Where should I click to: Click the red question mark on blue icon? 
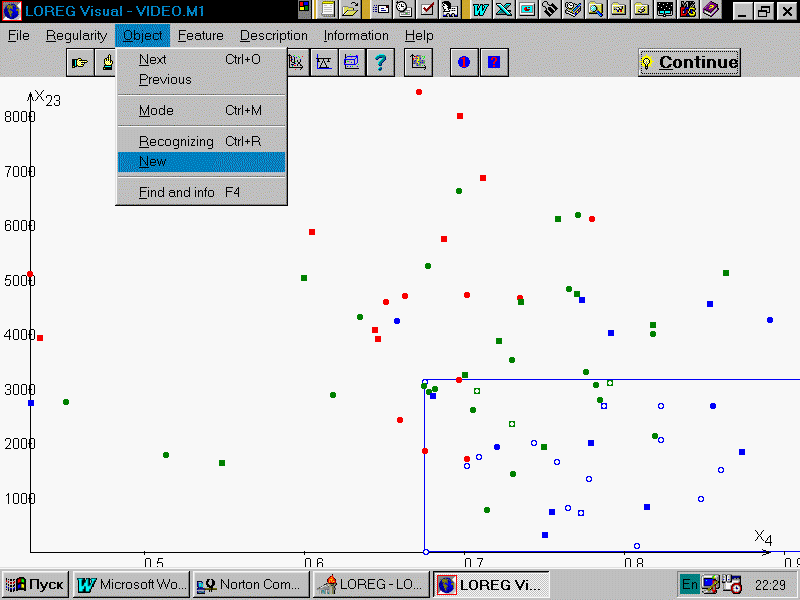pyautogui.click(x=492, y=62)
